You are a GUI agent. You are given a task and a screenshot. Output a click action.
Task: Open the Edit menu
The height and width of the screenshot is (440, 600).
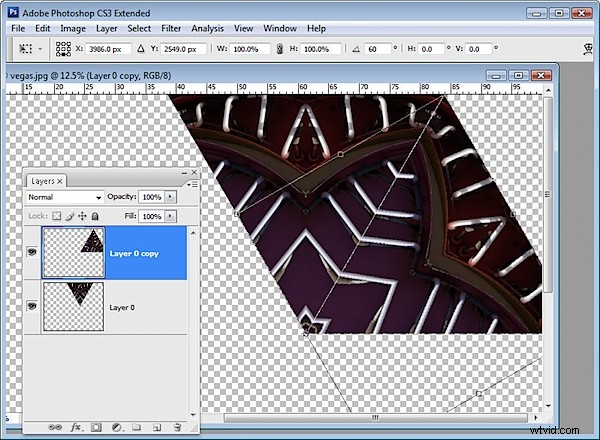(42, 29)
